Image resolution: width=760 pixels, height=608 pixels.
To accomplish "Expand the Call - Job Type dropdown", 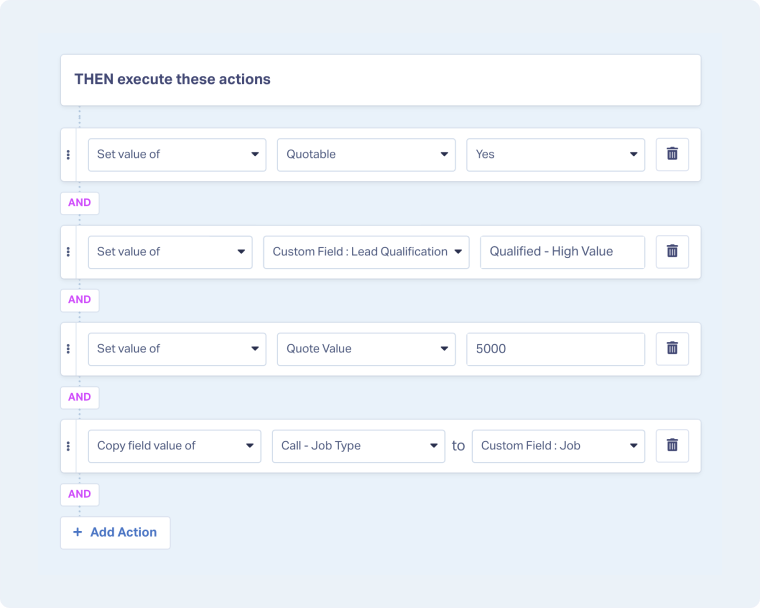I will (358, 445).
